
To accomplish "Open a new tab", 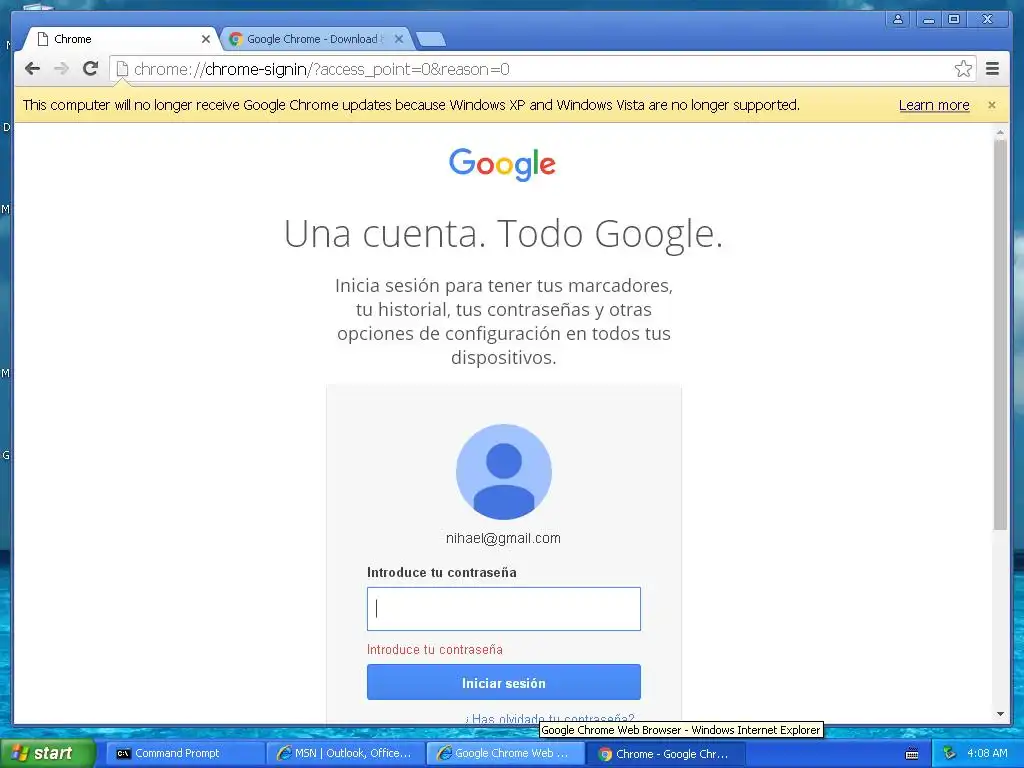I will point(431,40).
